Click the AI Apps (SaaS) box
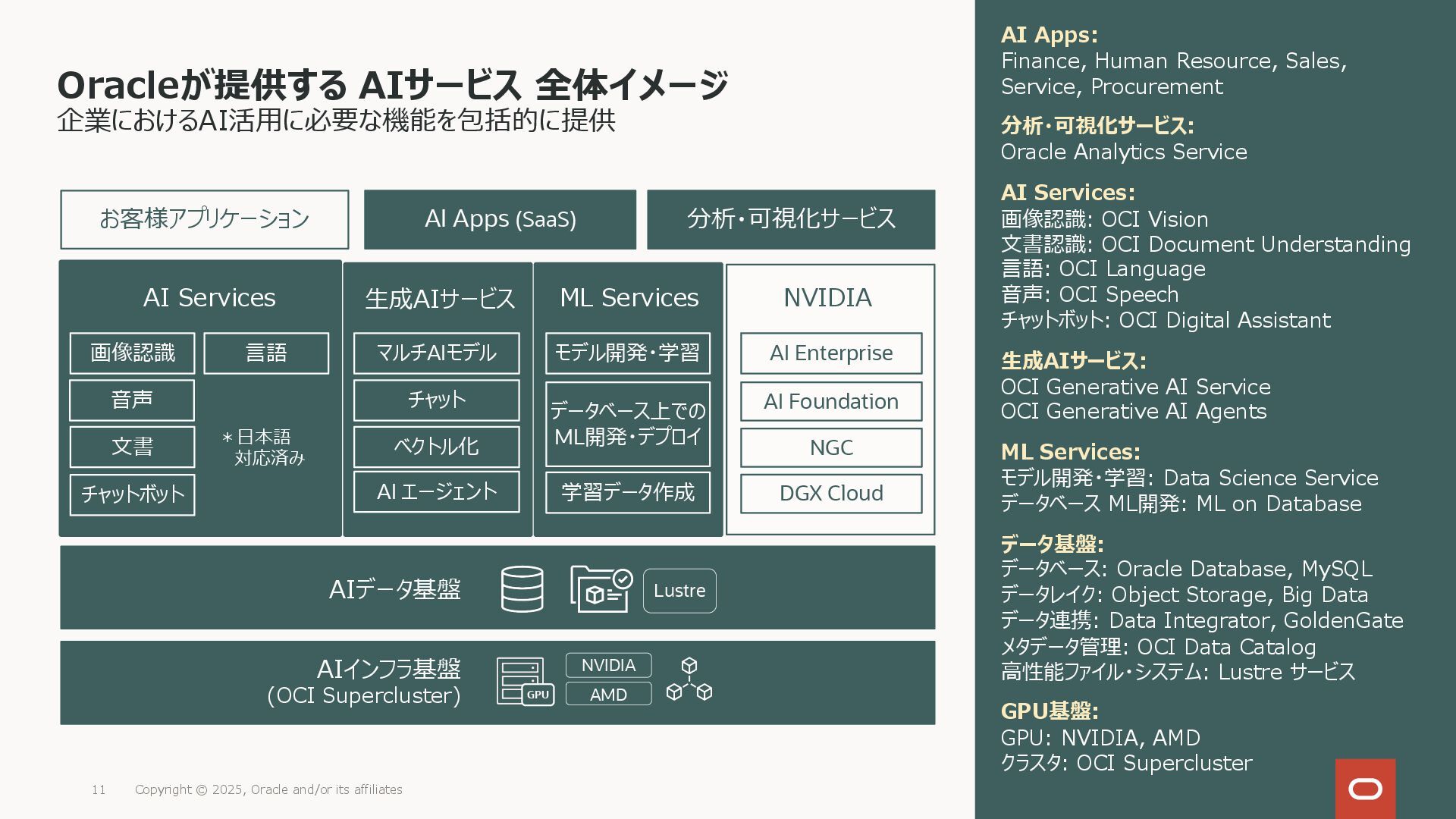Viewport: 1456px width, 819px height. pos(500,219)
